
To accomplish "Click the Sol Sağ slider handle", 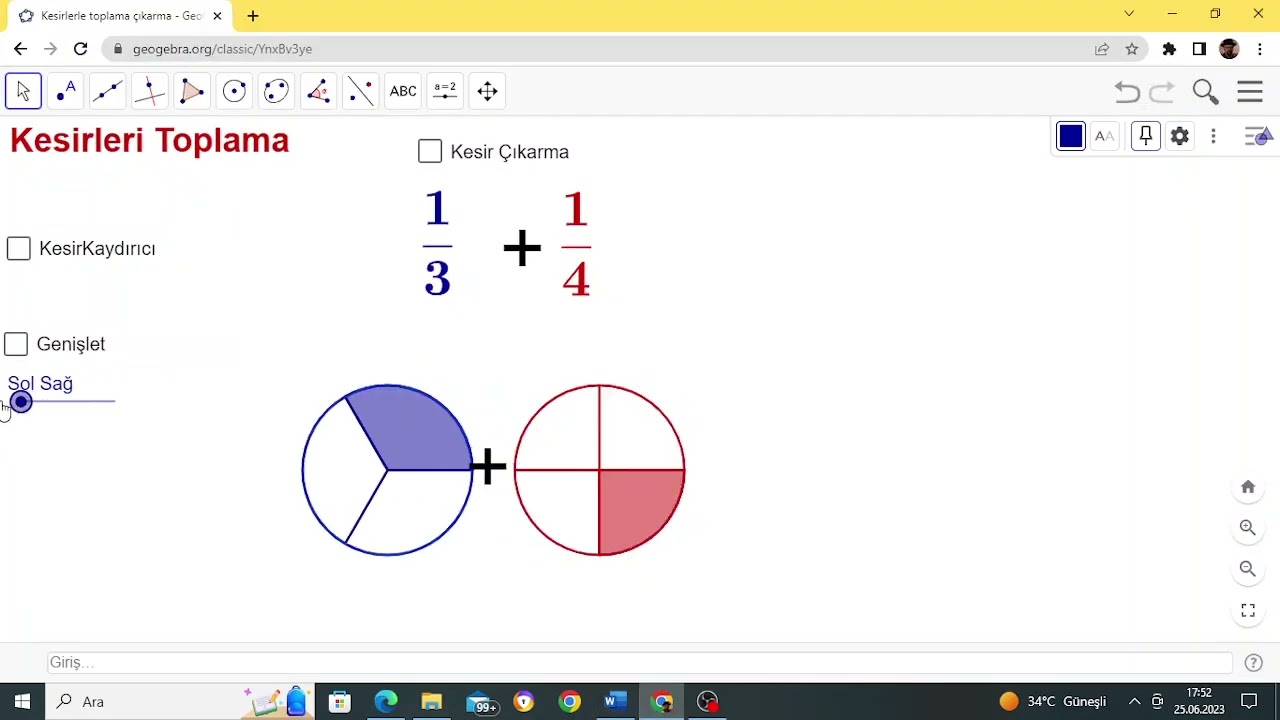I will 21,402.
